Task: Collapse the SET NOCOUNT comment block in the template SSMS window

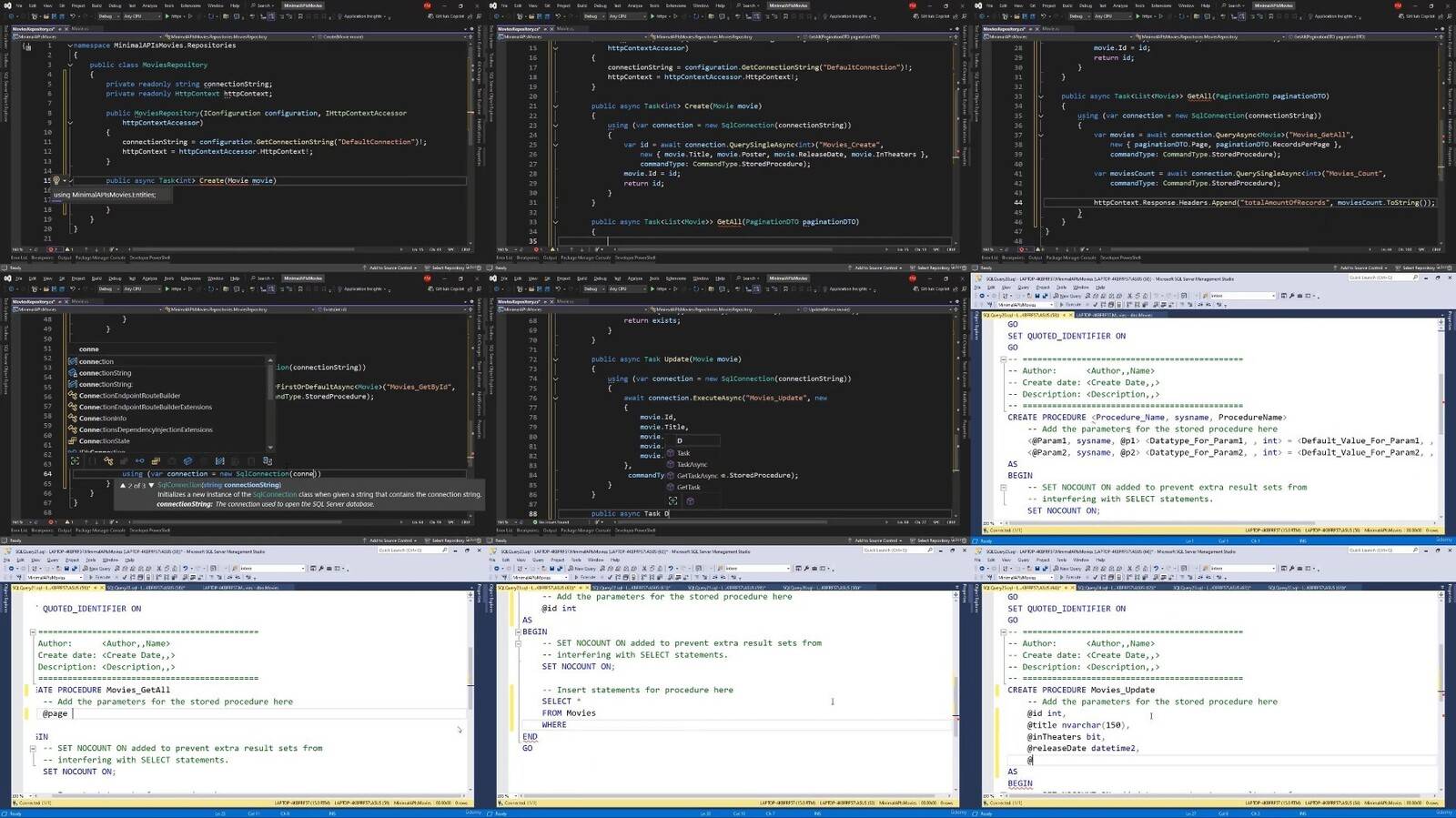Action: point(1003,487)
